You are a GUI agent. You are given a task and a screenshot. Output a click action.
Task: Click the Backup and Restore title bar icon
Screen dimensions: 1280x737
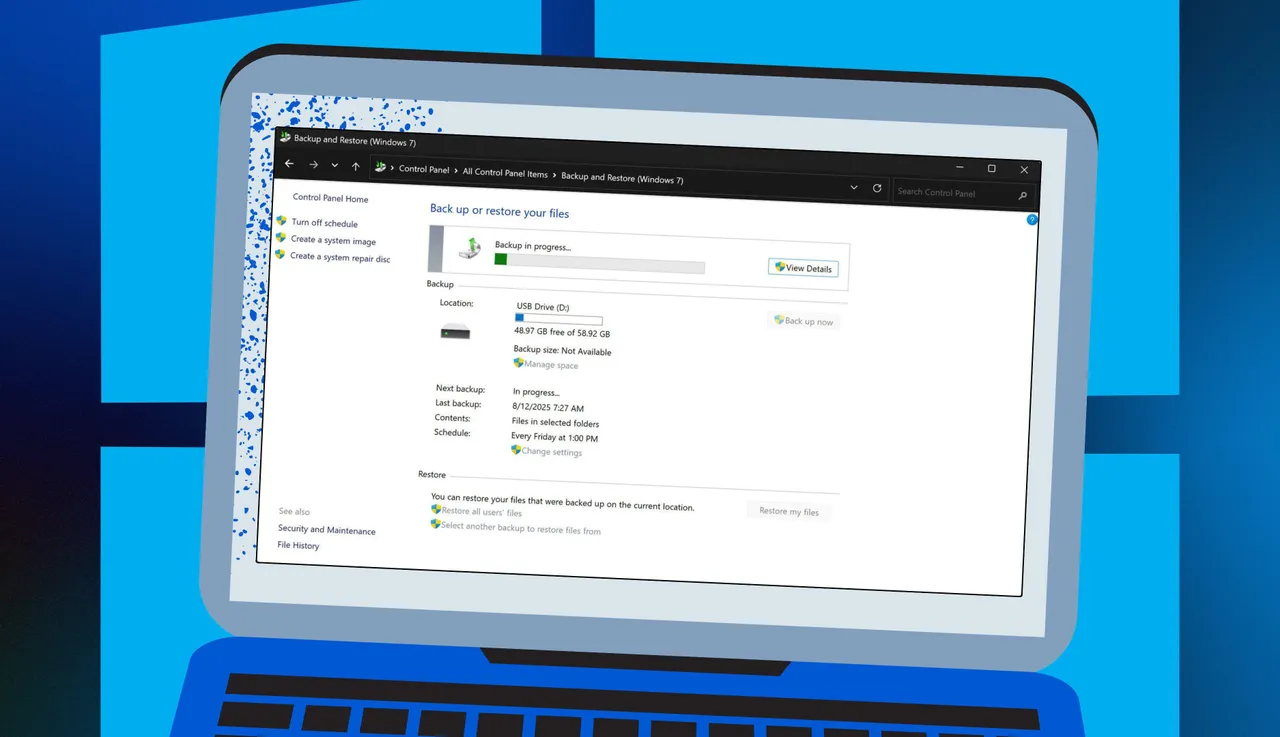click(285, 137)
